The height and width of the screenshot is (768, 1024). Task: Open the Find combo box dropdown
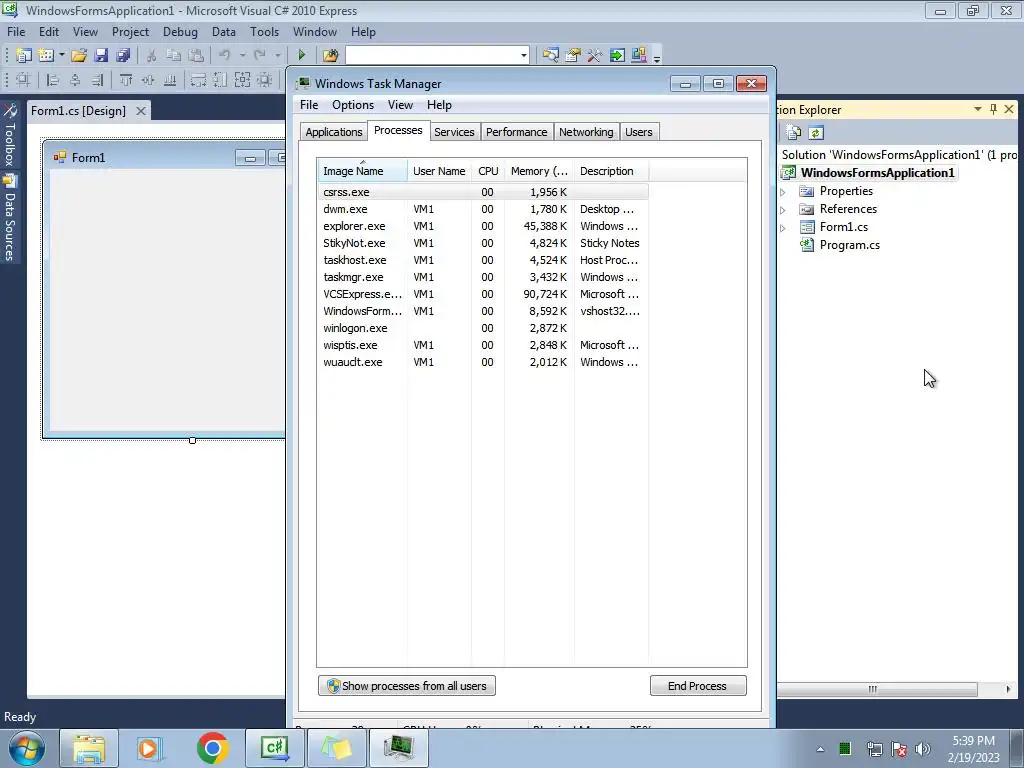pos(523,56)
